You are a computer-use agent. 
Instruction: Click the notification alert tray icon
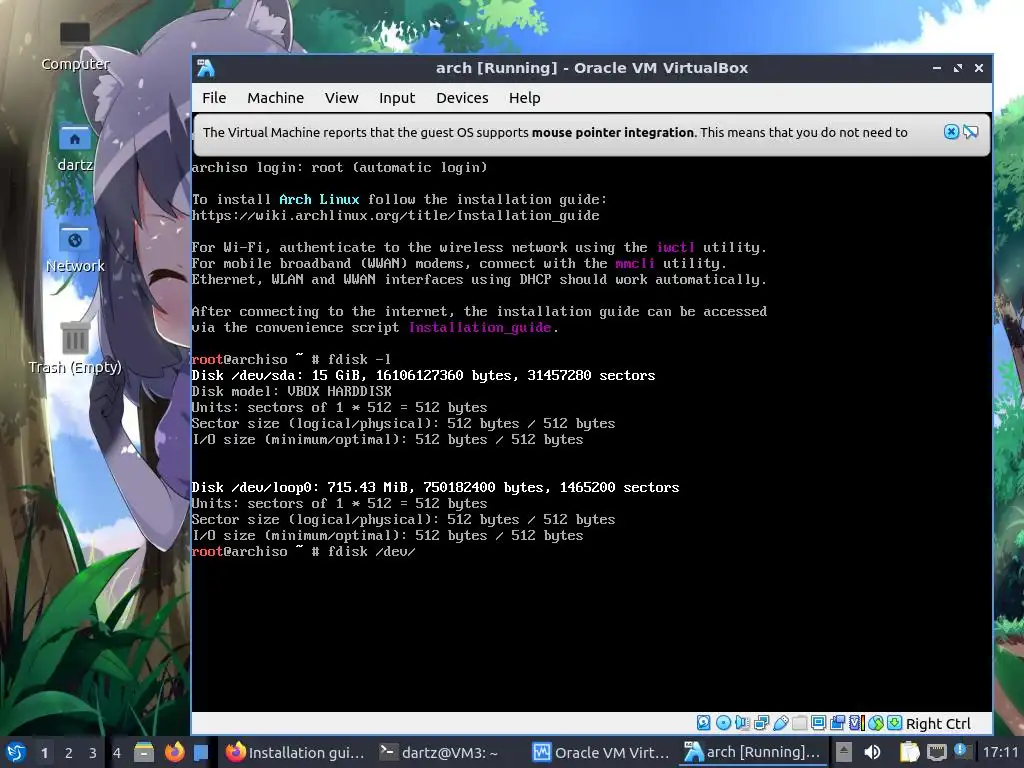point(961,750)
